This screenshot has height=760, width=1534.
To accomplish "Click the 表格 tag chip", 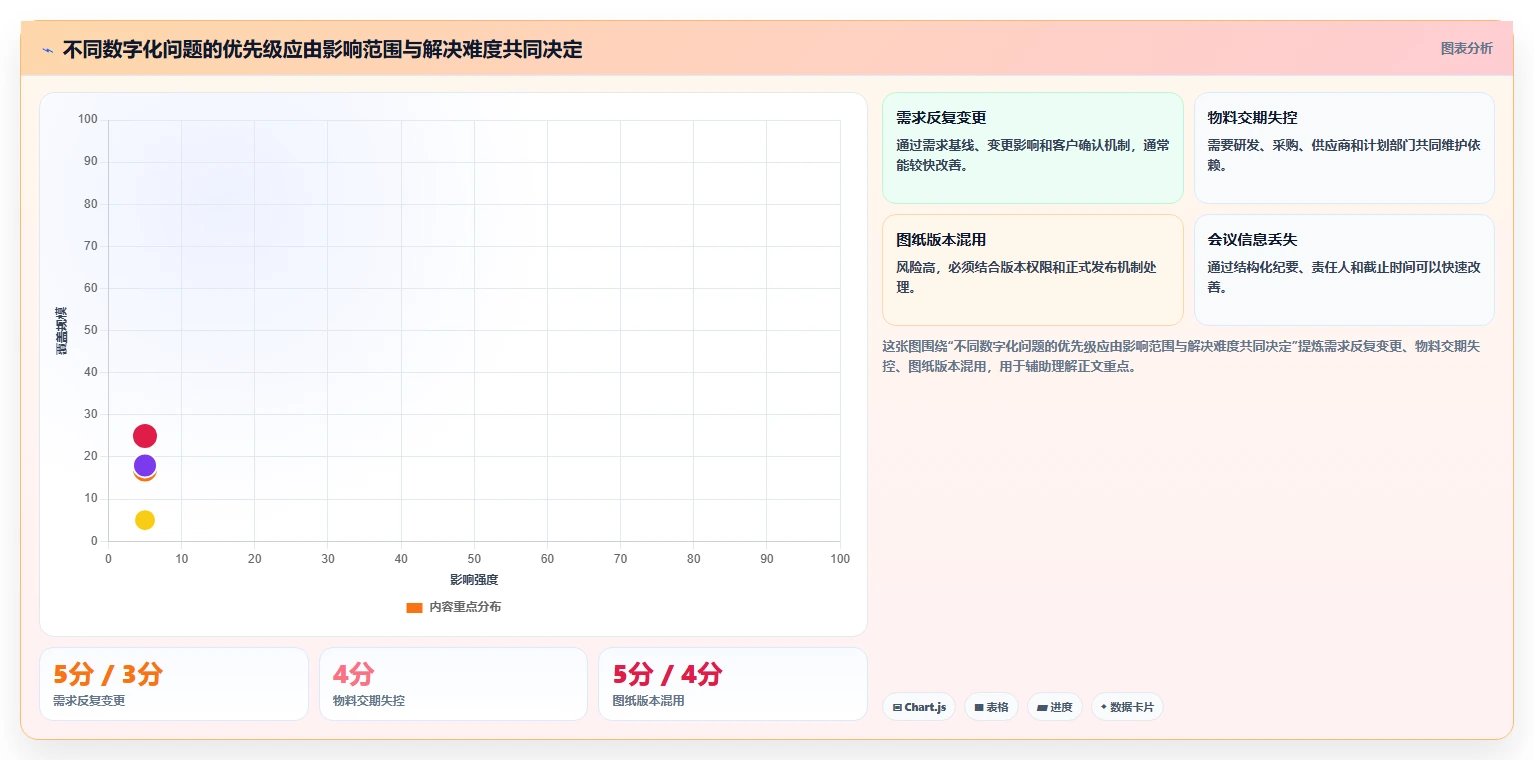I will (x=991, y=707).
